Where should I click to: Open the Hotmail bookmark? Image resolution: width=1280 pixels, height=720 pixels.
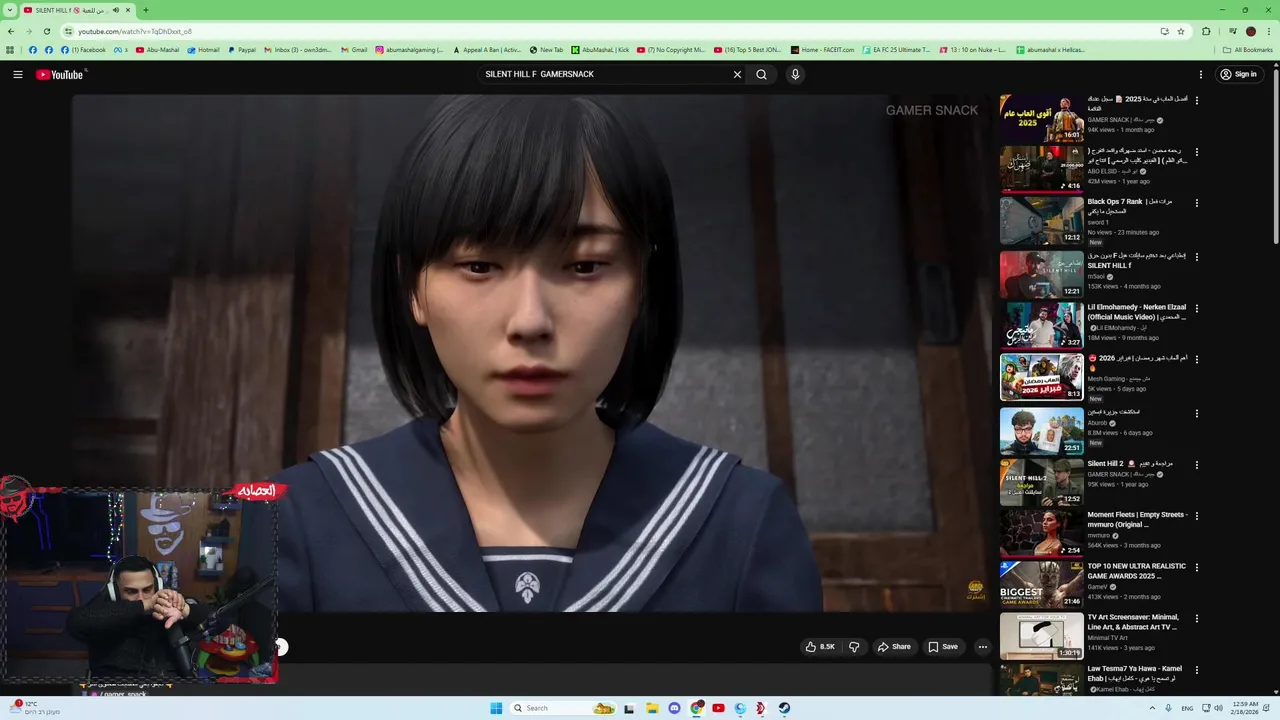203,50
